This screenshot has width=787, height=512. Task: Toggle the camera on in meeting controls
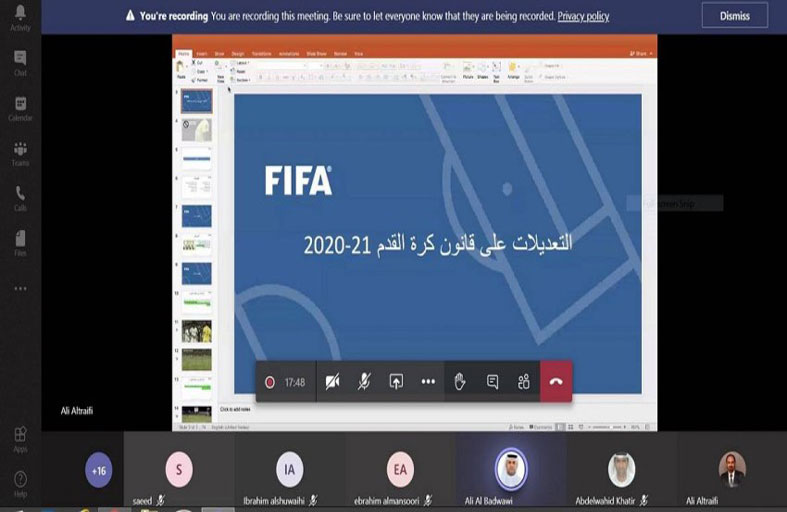332,382
